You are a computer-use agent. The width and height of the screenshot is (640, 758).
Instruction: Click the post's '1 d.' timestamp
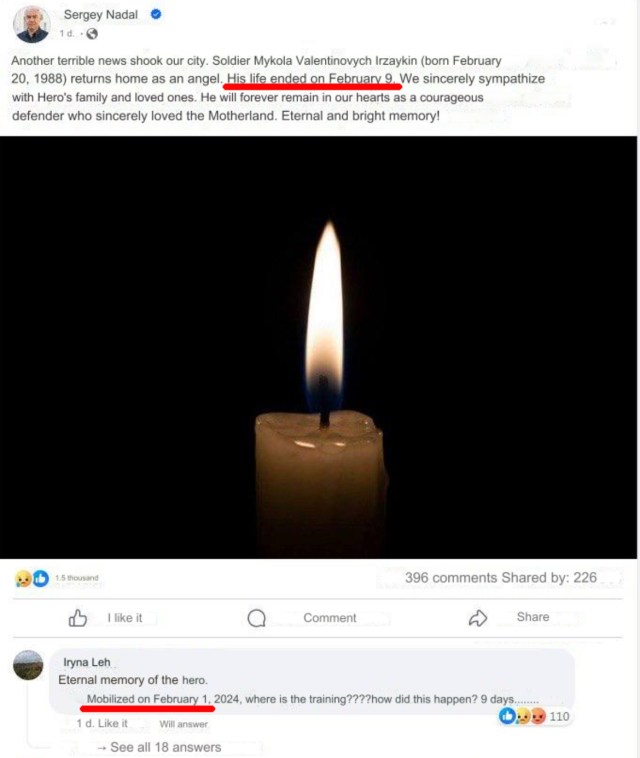point(67,33)
